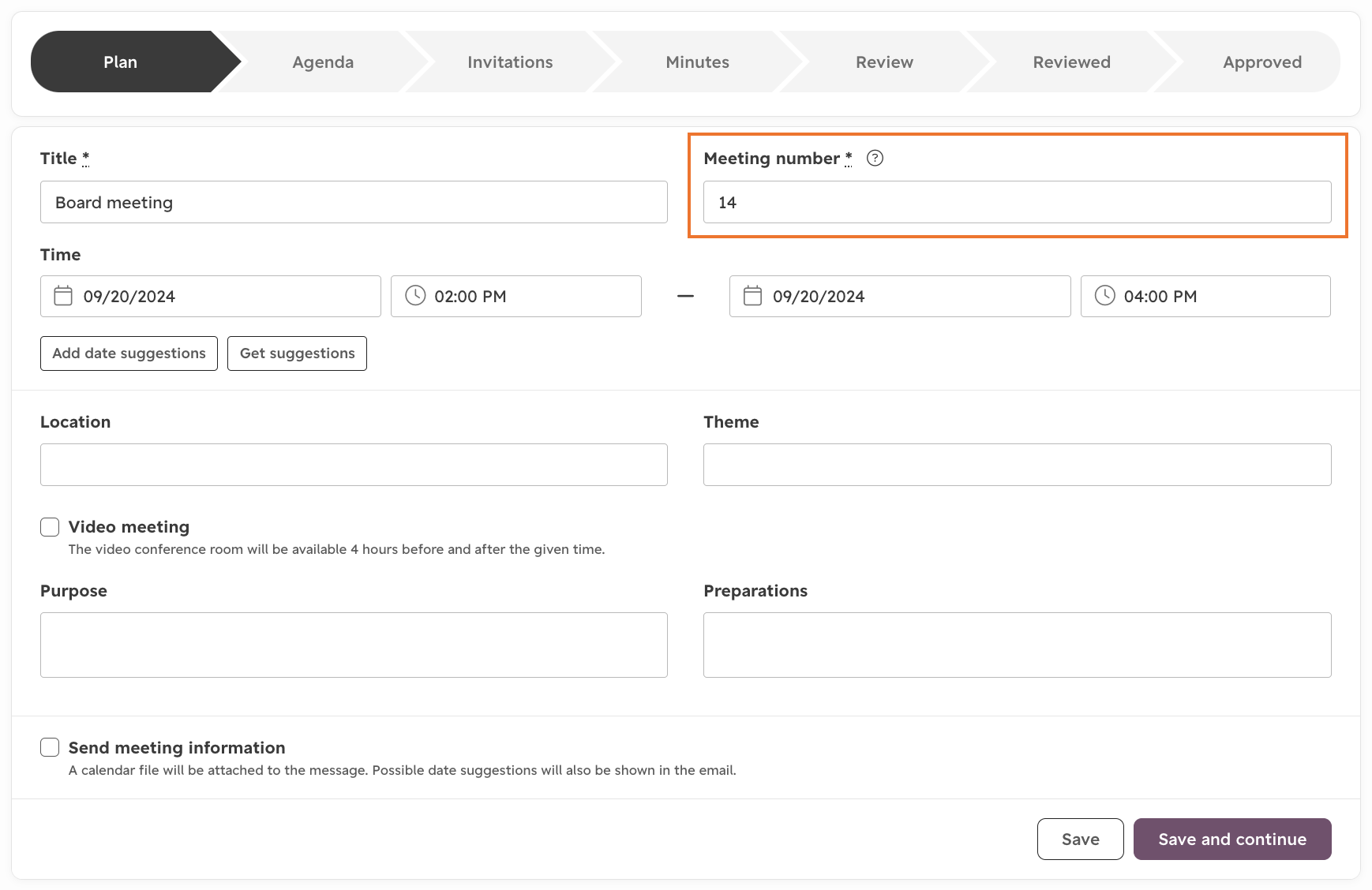Jump to the Approved step

1261,62
